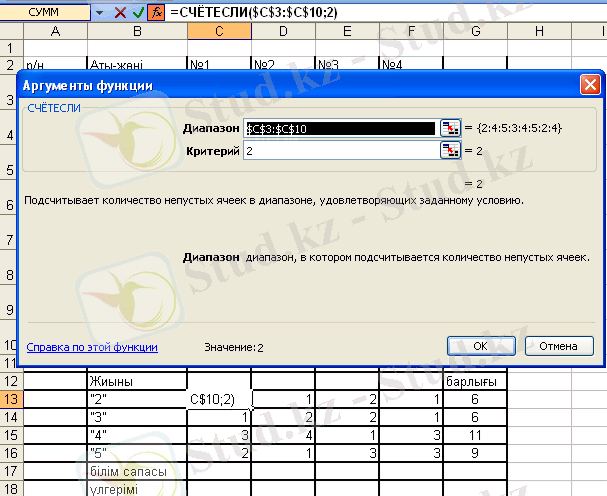Click inside the Диапазон input field
607x496 pixels.
340,128
